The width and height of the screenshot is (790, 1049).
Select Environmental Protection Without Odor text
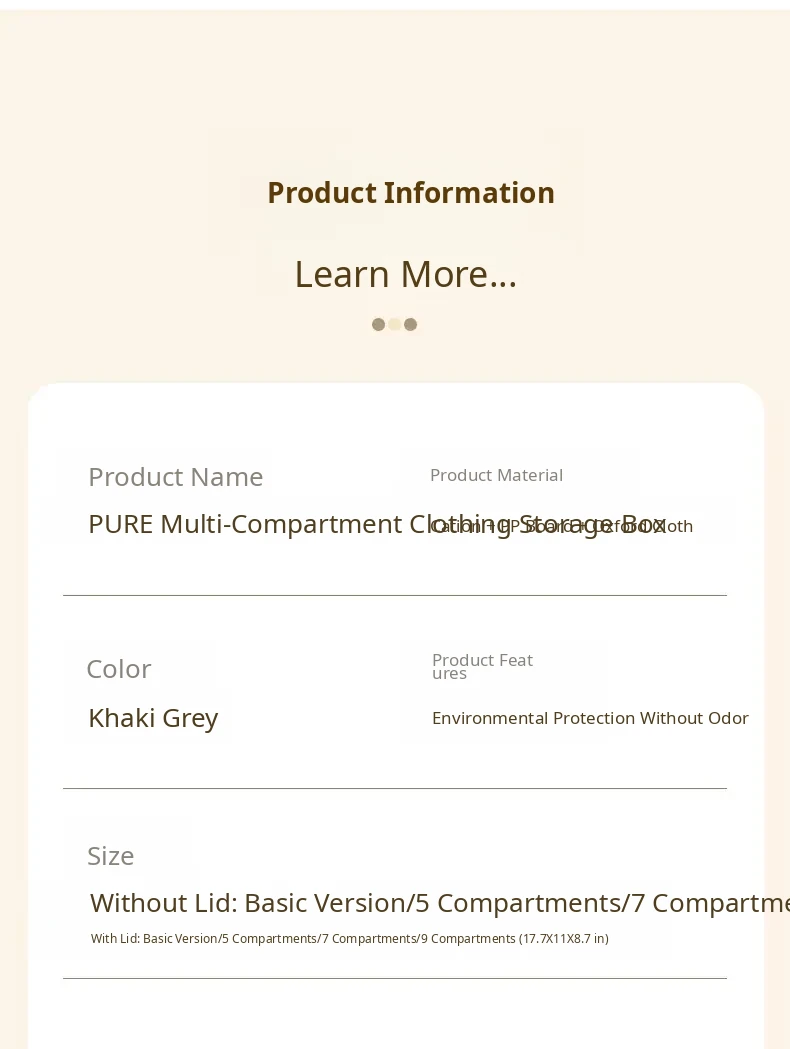pyautogui.click(x=590, y=718)
